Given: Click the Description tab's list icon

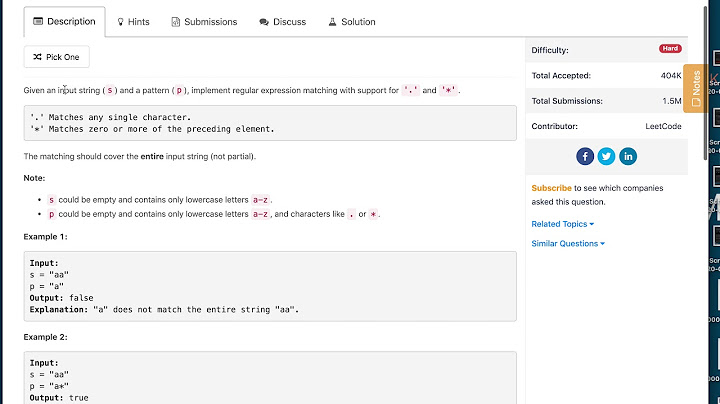Looking at the screenshot, I should click(38, 21).
